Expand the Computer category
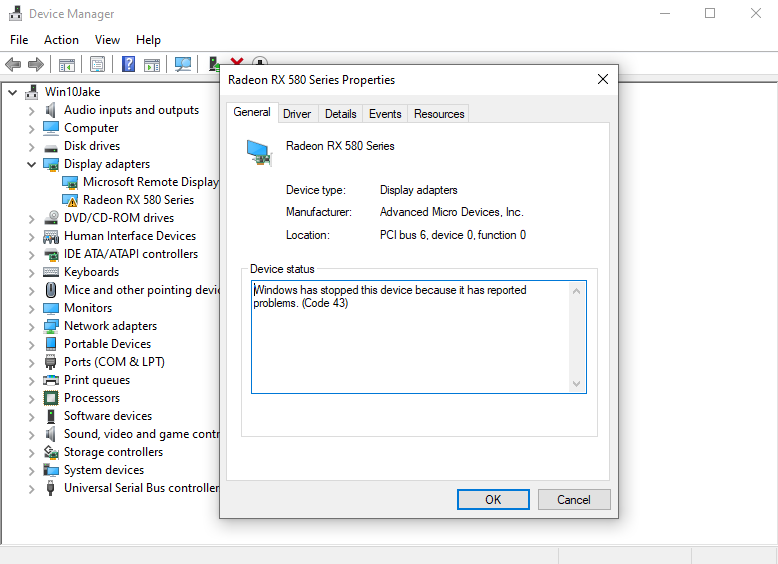The height and width of the screenshot is (564, 778). click(x=31, y=129)
